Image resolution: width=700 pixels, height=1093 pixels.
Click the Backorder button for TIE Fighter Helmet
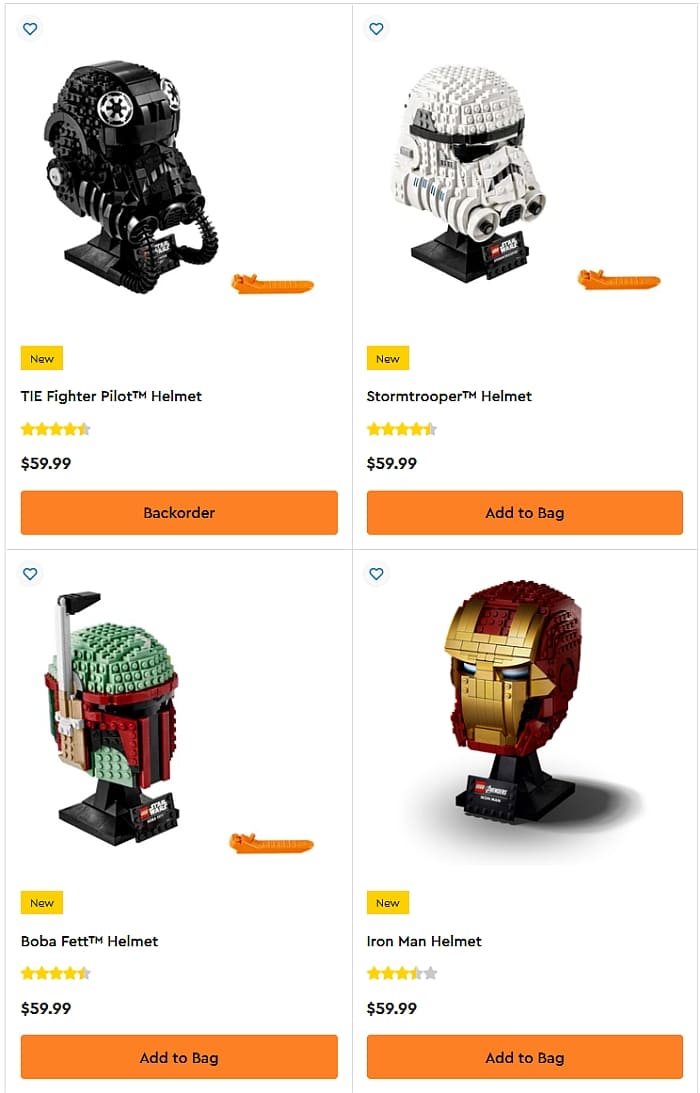click(179, 513)
